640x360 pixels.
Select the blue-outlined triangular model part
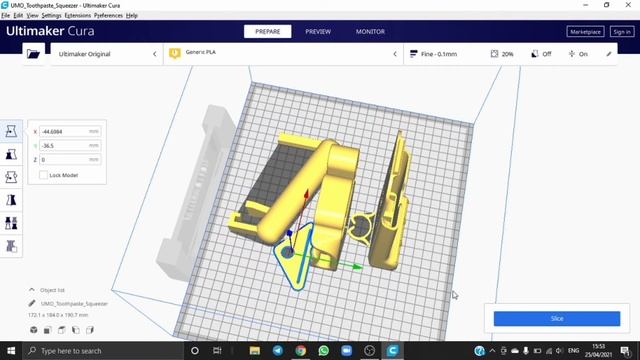(x=294, y=261)
